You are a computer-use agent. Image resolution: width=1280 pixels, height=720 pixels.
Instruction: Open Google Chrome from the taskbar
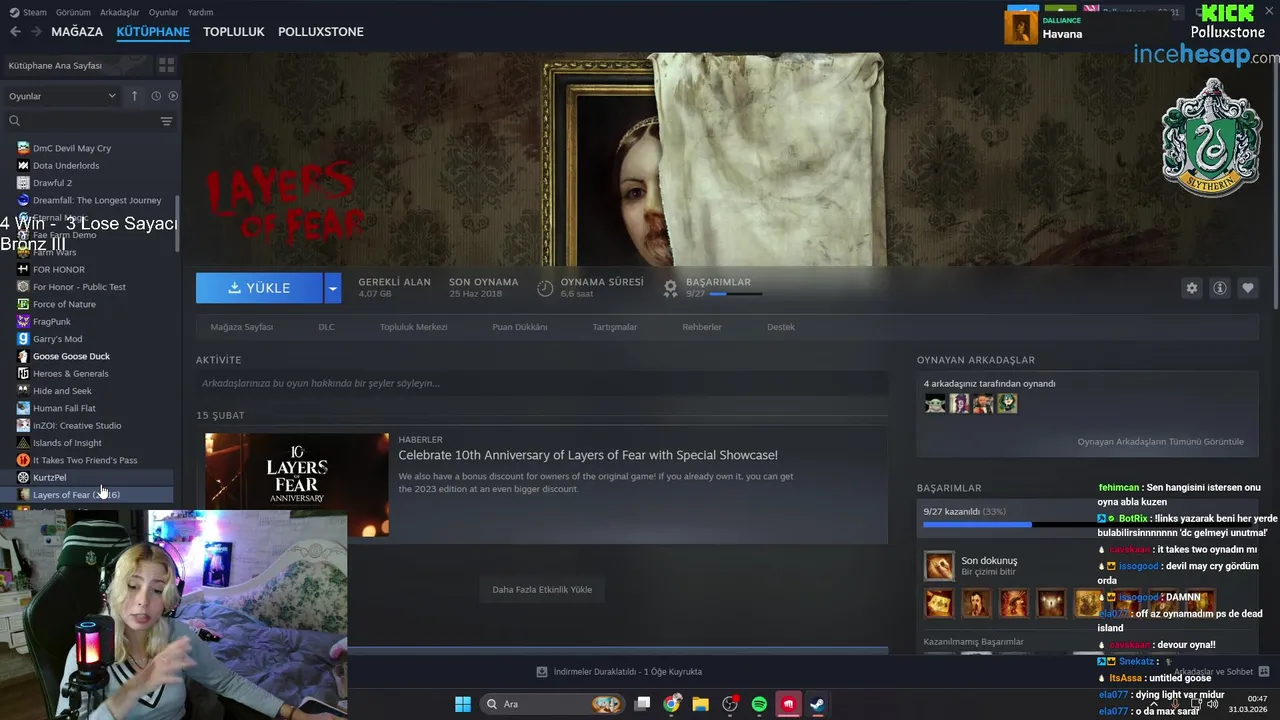pos(672,704)
